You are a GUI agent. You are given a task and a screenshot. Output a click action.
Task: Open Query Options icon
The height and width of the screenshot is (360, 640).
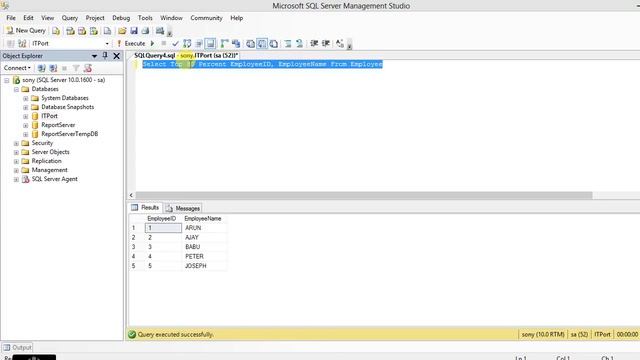point(199,43)
